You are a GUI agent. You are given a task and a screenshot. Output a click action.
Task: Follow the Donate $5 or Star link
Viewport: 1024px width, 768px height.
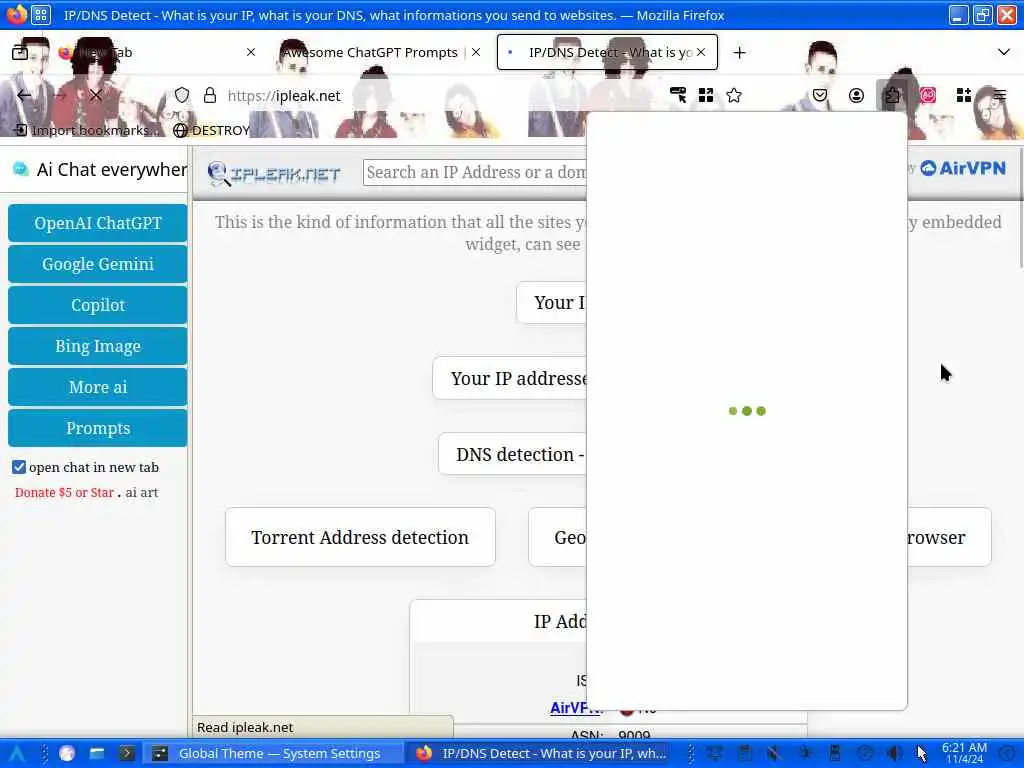[x=64, y=492]
